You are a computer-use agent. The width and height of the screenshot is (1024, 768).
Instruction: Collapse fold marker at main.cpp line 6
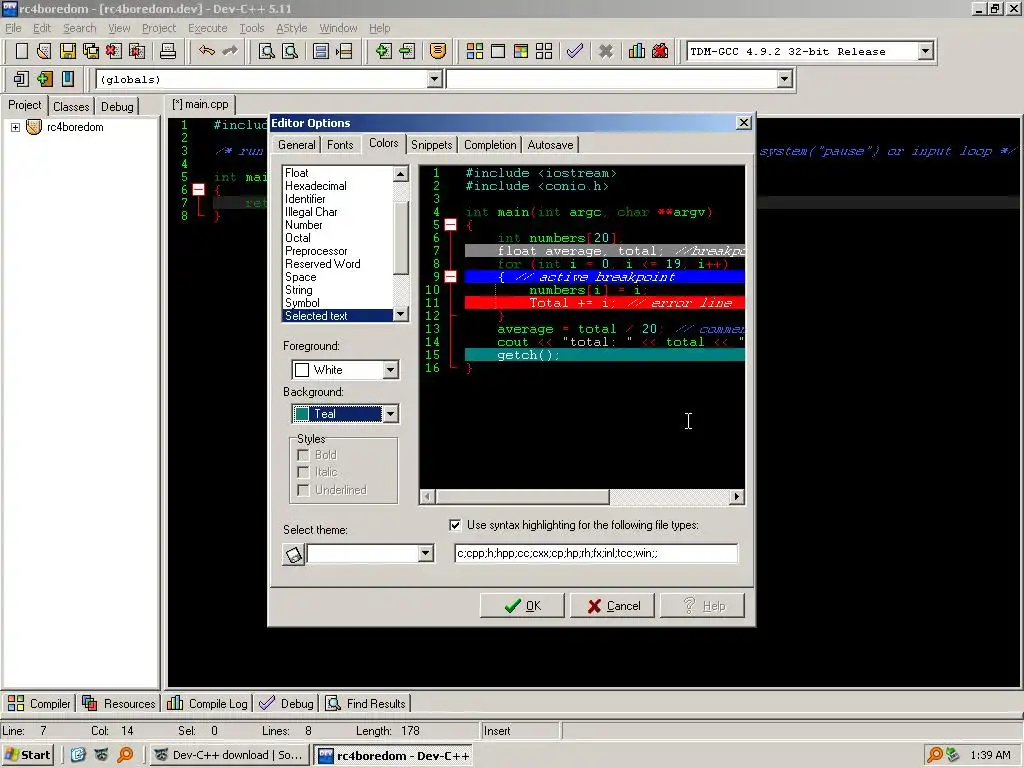pyautogui.click(x=199, y=189)
